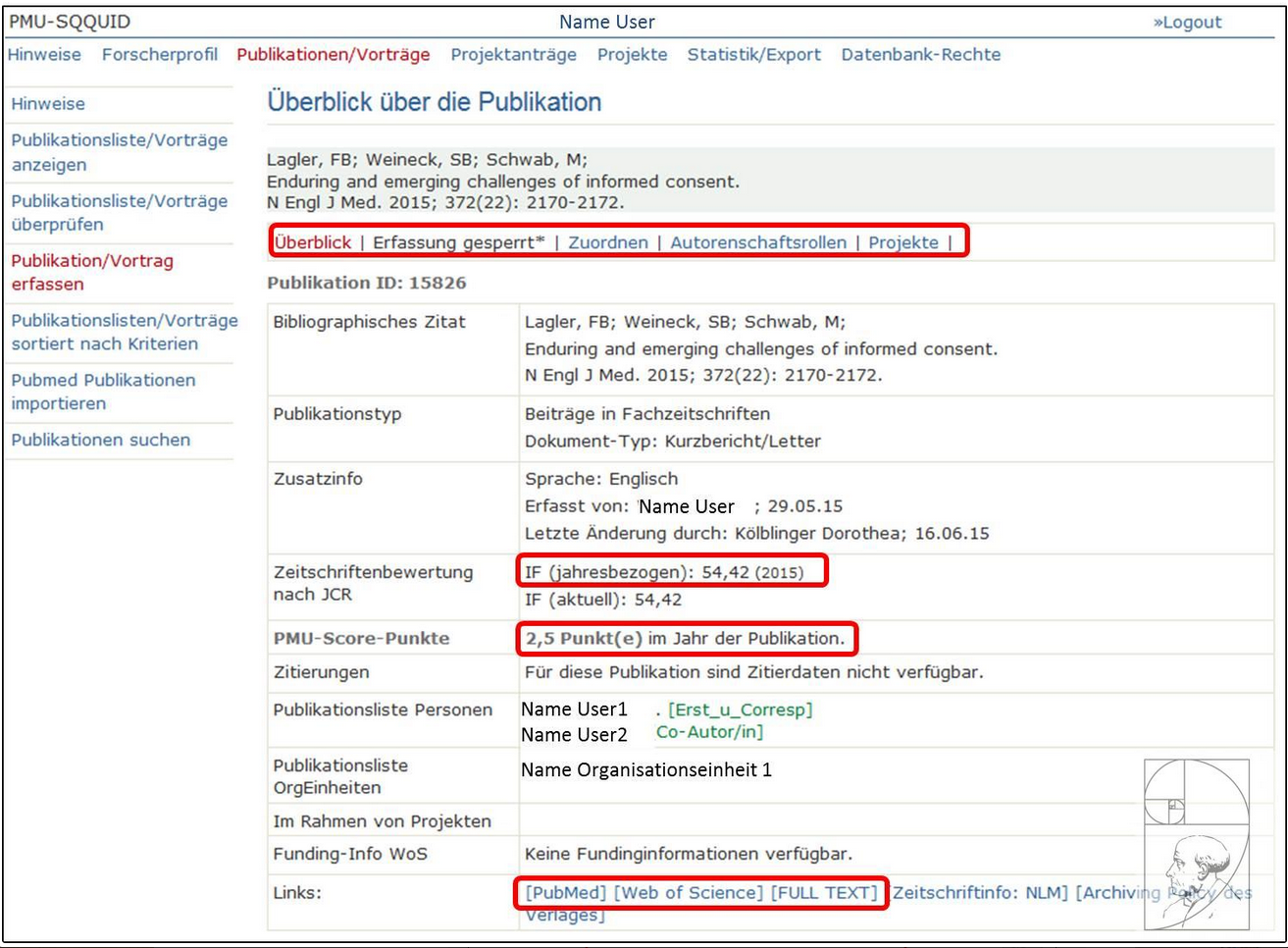This screenshot has width=1288, height=948.
Task: Click the Name User2 entry
Action: (574, 735)
